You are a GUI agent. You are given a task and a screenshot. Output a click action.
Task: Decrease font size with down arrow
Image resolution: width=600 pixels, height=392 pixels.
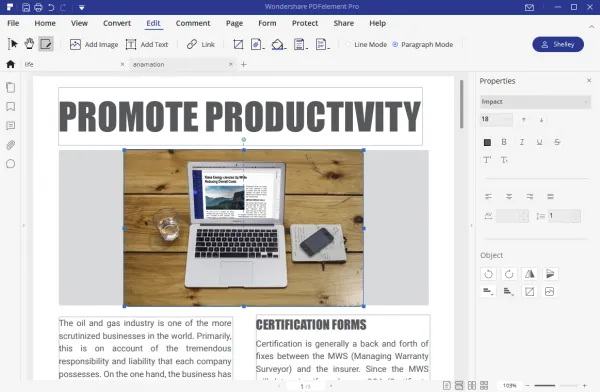[541, 120]
